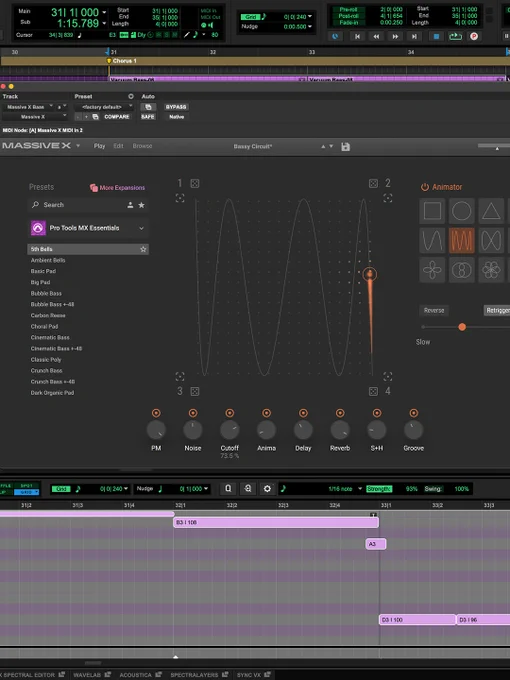
Task: Open the Pro Tools MX Essentials library dropdown
Action: pos(88,228)
